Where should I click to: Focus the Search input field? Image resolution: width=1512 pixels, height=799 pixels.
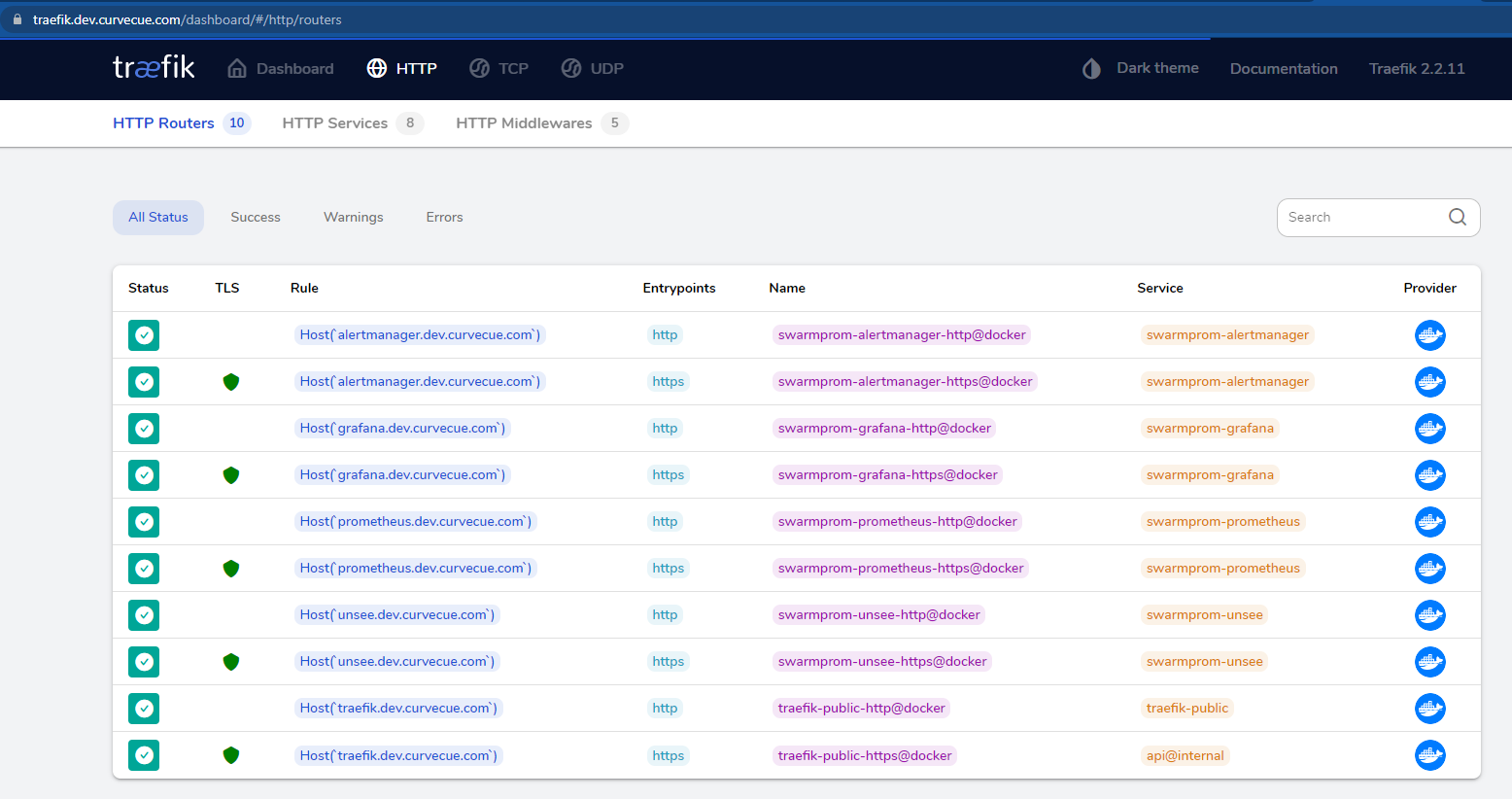click(x=1378, y=218)
